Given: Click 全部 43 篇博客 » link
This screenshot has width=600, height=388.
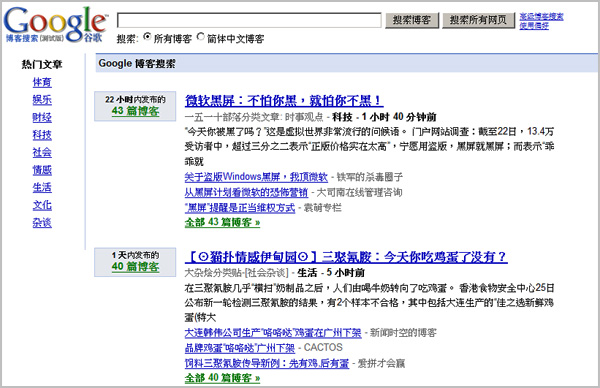Looking at the screenshot, I should tap(222, 222).
